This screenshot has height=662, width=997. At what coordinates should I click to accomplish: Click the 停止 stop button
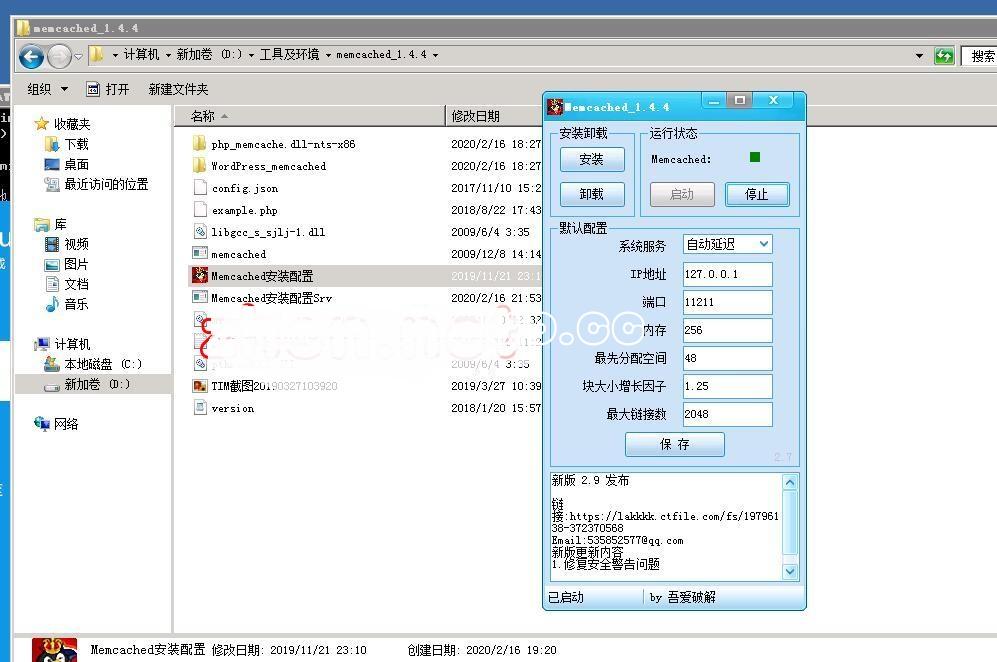[757, 194]
